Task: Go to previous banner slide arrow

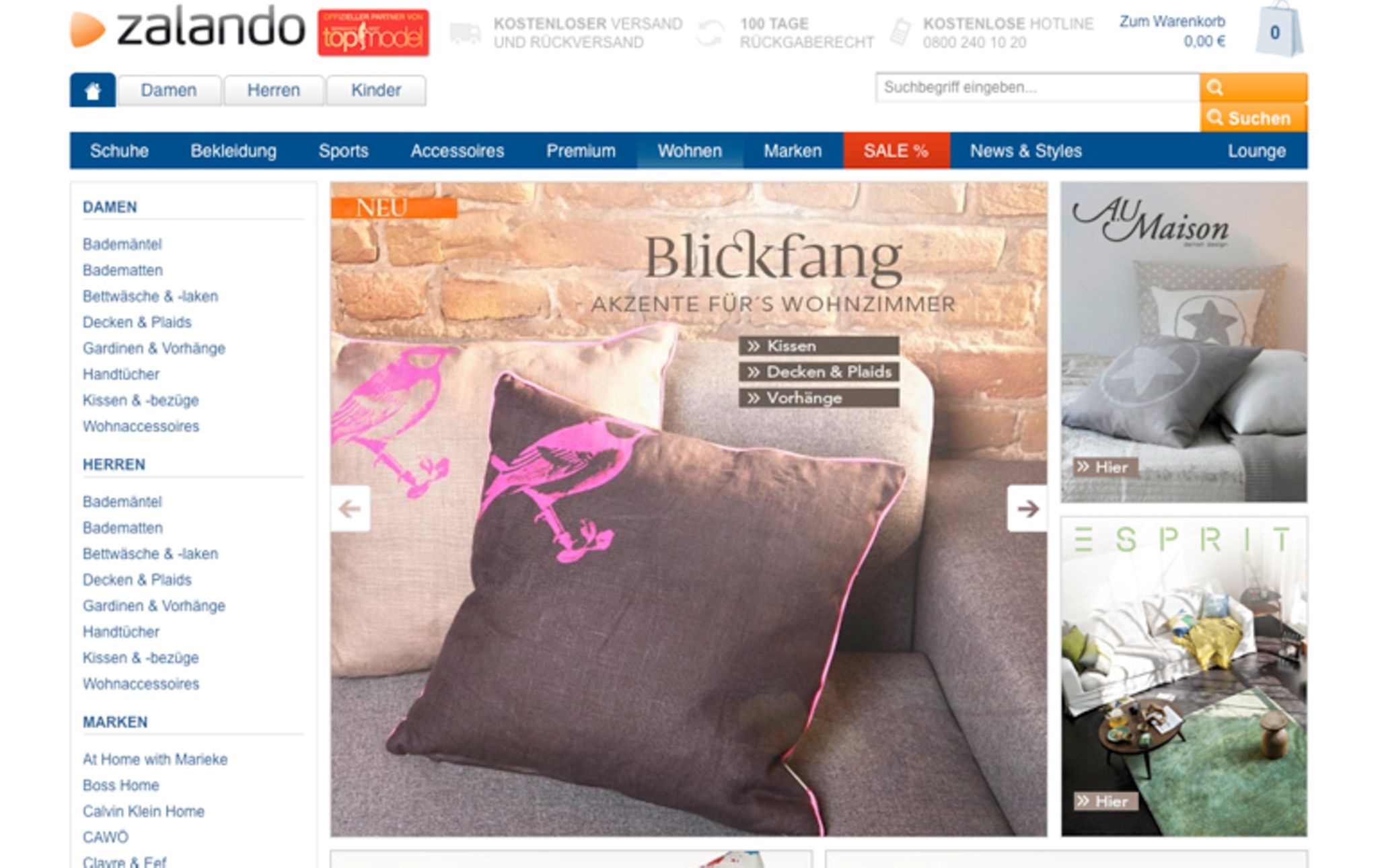Action: coord(350,509)
